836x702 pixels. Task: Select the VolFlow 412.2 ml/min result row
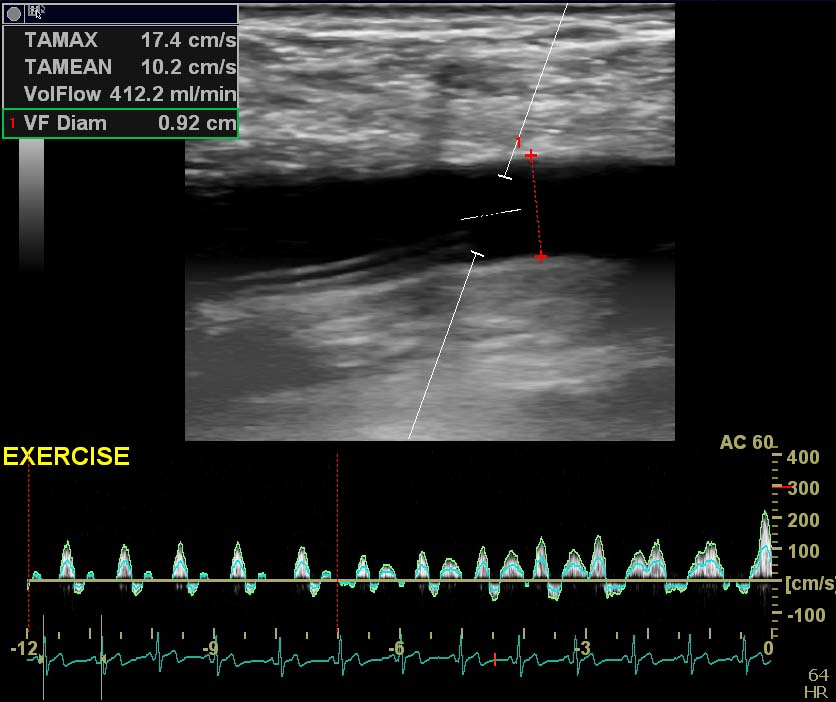[120, 94]
